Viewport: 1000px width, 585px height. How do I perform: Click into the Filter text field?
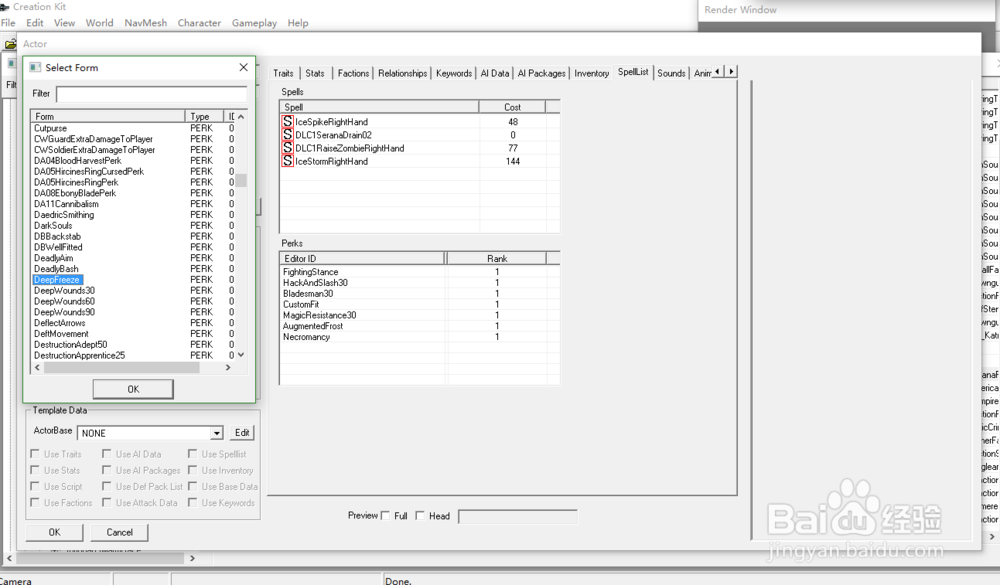152,94
